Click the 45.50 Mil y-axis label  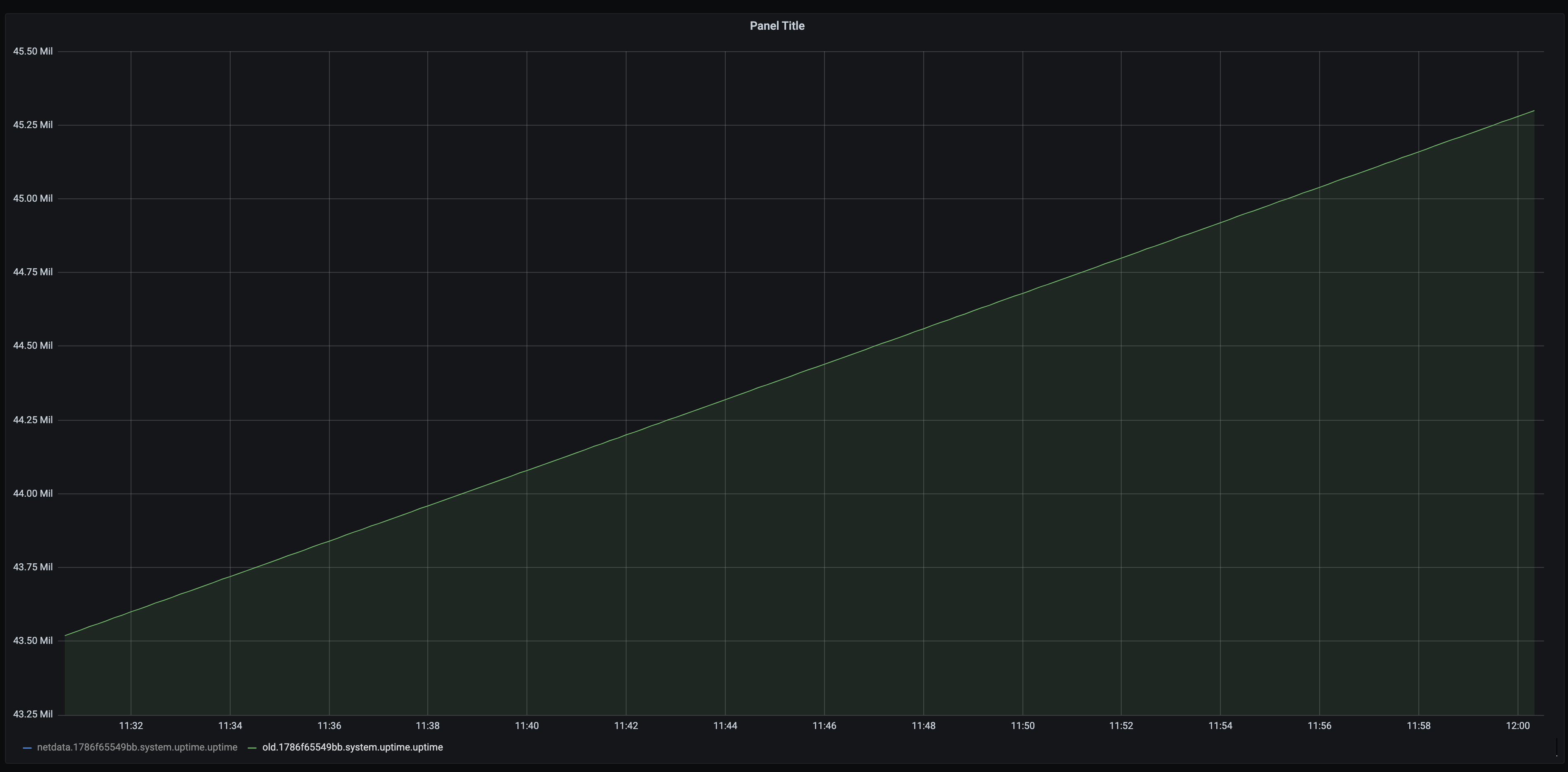(33, 51)
